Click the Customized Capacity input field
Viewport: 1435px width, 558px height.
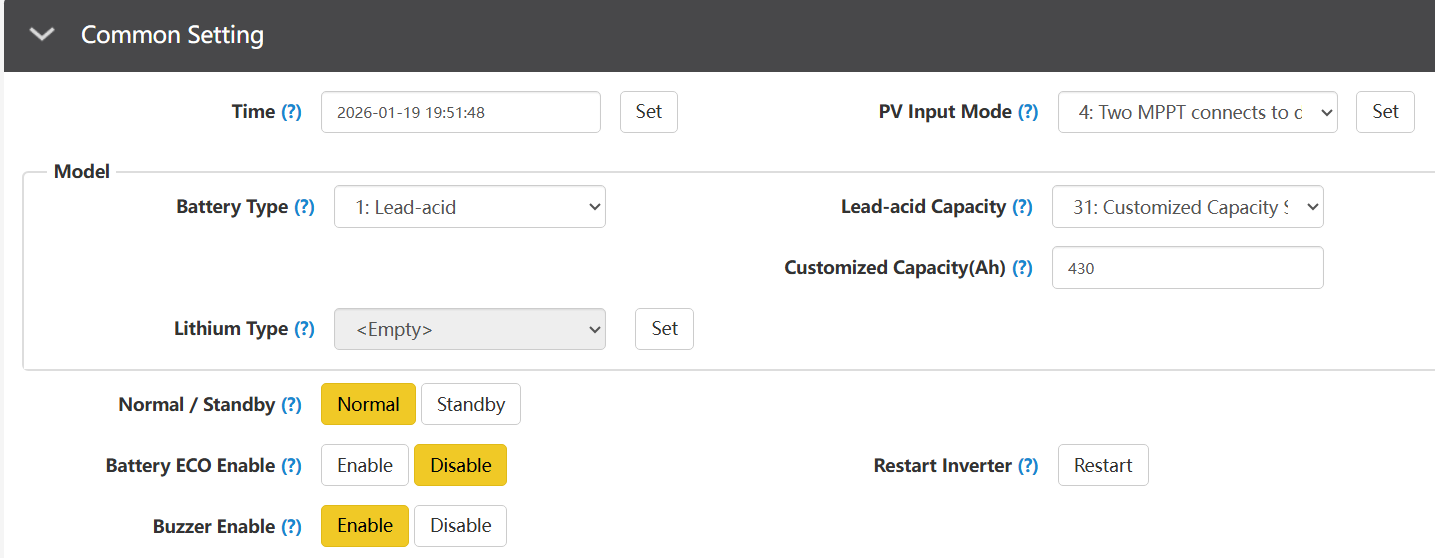[1187, 268]
